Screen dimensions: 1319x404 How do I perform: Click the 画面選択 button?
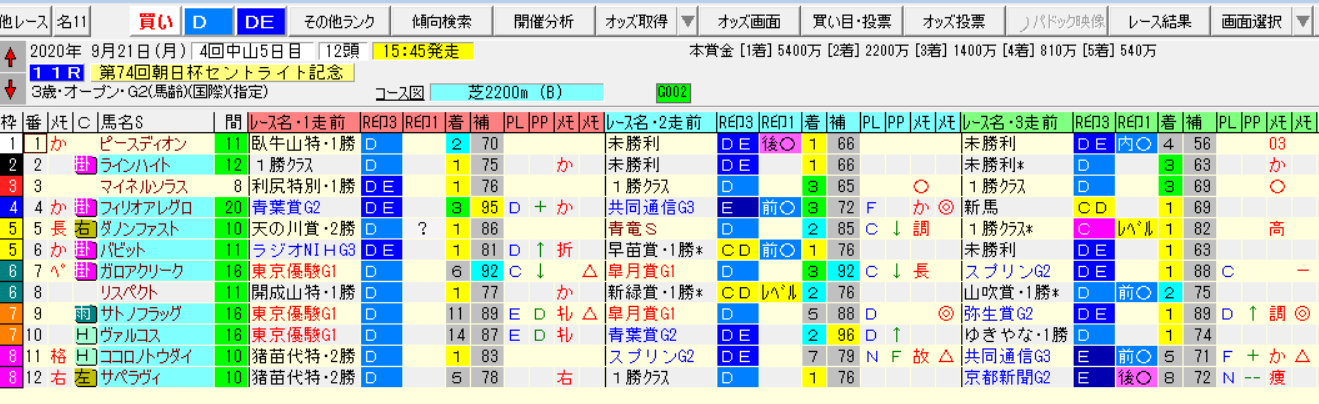[1250, 21]
